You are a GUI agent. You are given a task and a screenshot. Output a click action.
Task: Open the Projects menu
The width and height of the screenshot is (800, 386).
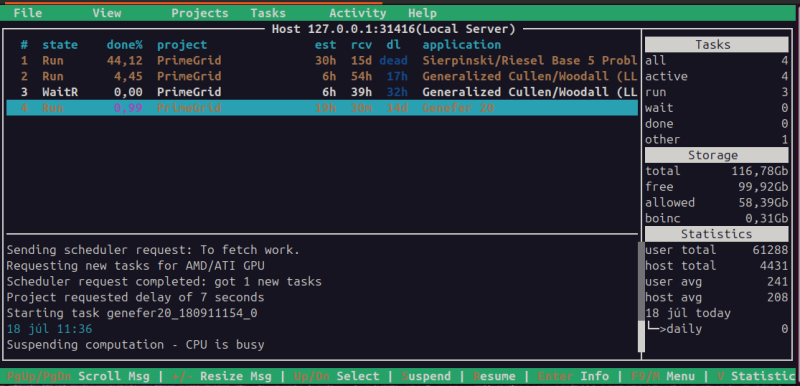[199, 13]
